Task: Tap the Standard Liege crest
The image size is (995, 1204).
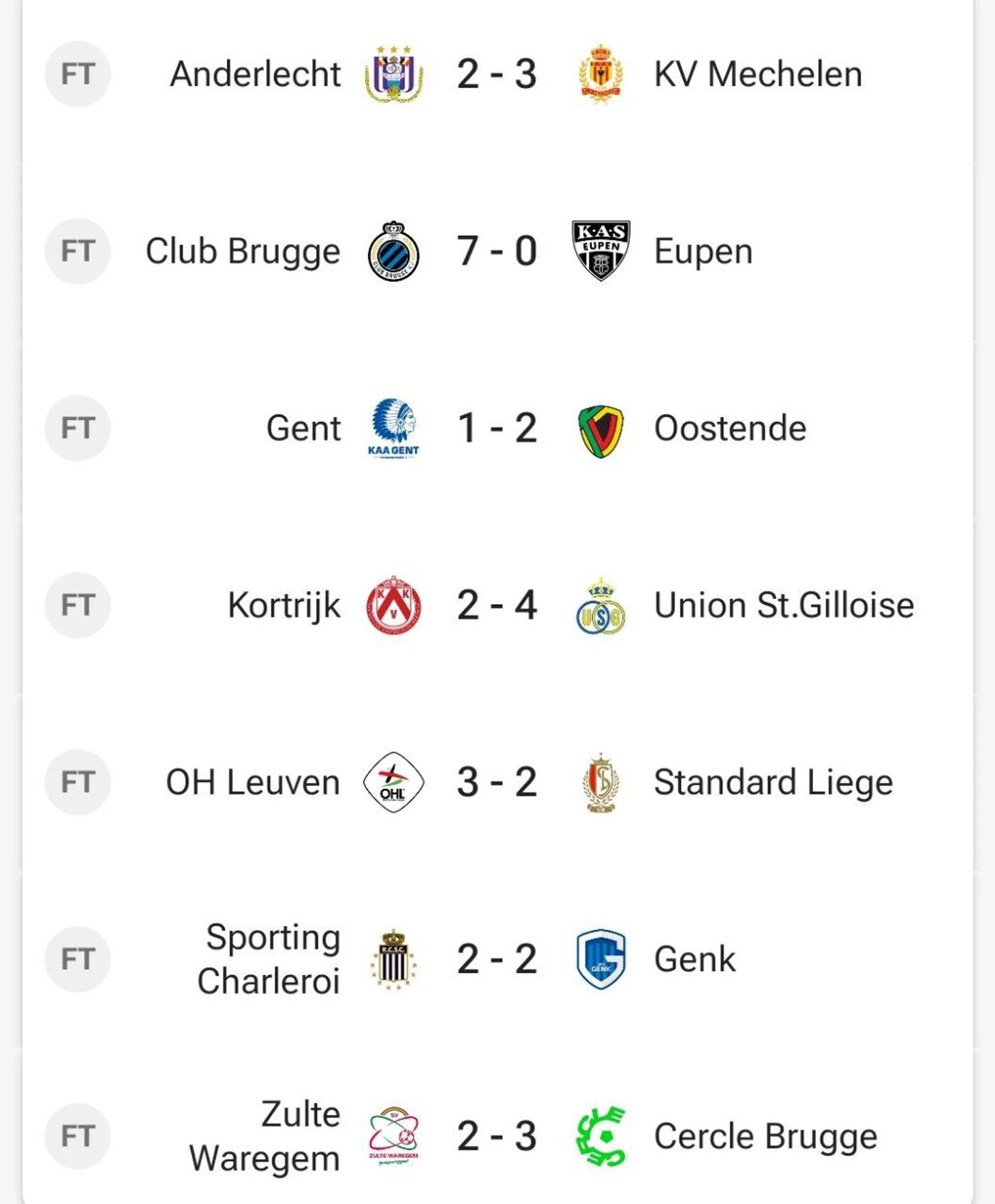Action: (600, 783)
